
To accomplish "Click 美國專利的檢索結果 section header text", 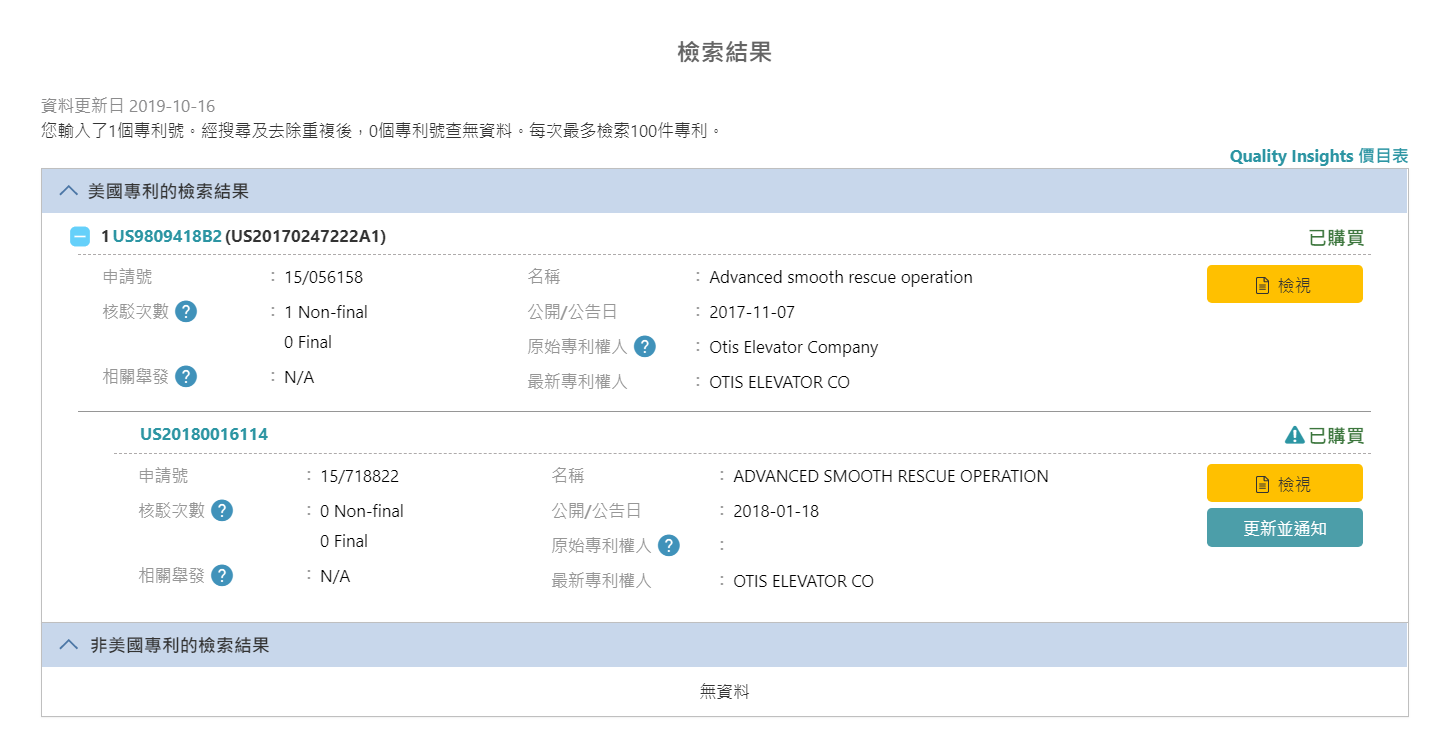I will point(168,190).
